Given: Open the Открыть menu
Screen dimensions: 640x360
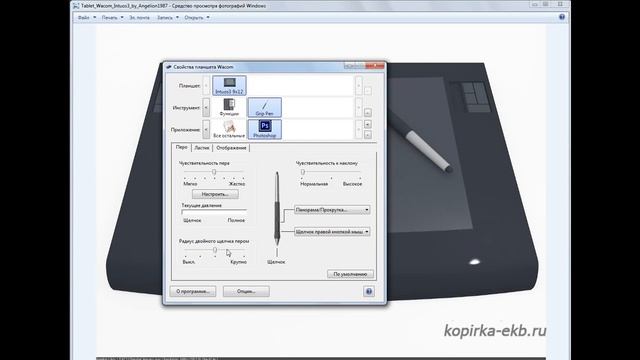Looking at the screenshot, I should (197, 18).
